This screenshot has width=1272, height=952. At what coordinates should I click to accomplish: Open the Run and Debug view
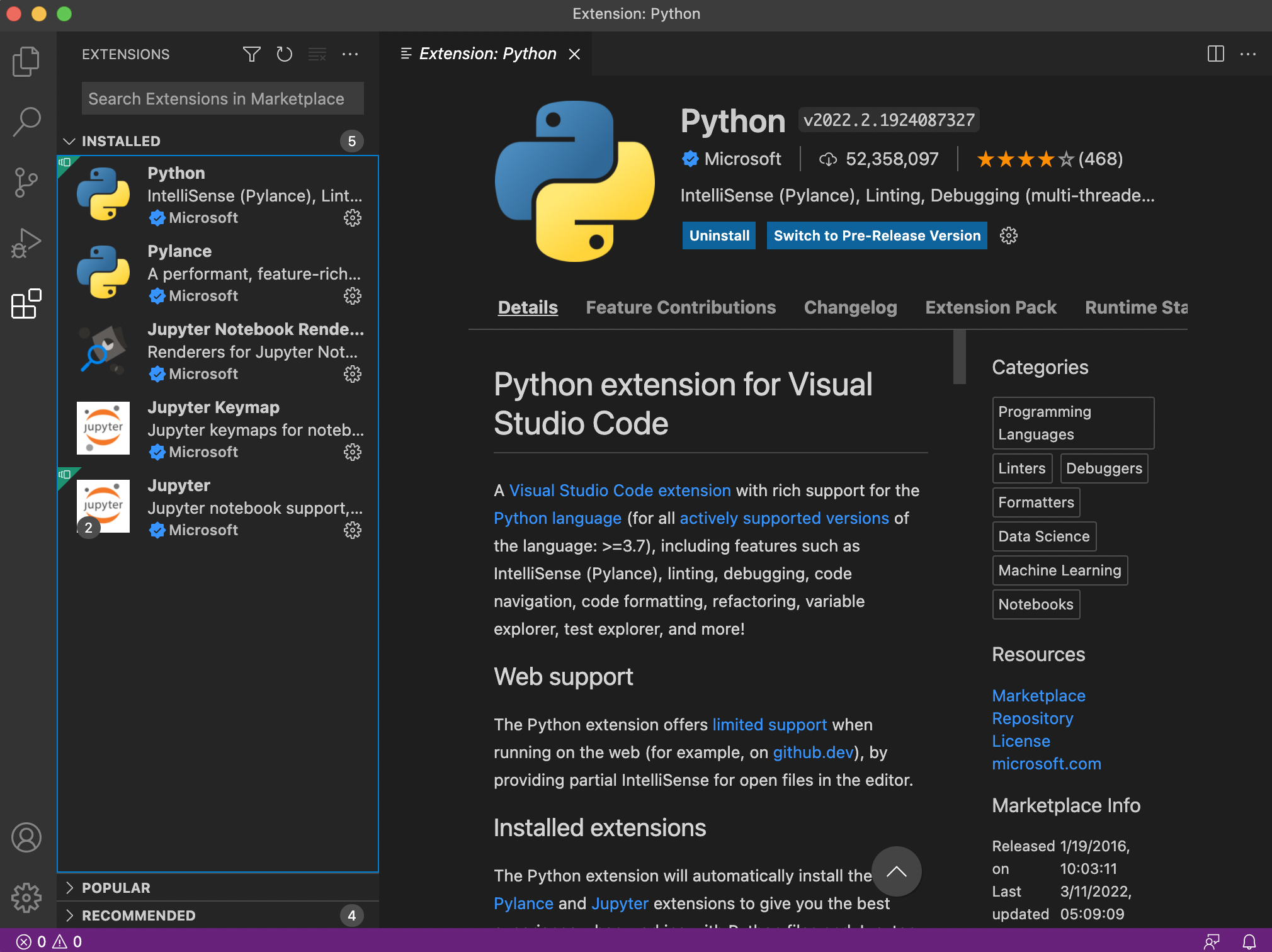[26, 243]
